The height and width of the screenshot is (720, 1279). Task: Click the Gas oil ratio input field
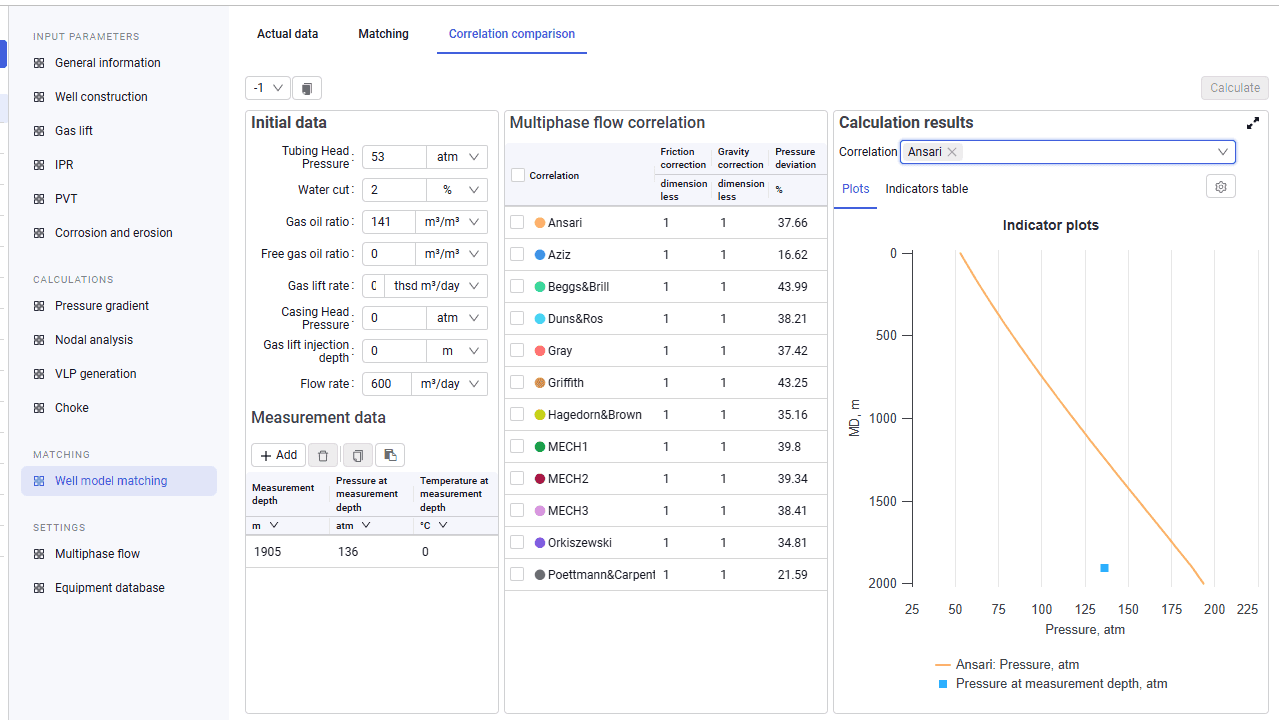389,222
